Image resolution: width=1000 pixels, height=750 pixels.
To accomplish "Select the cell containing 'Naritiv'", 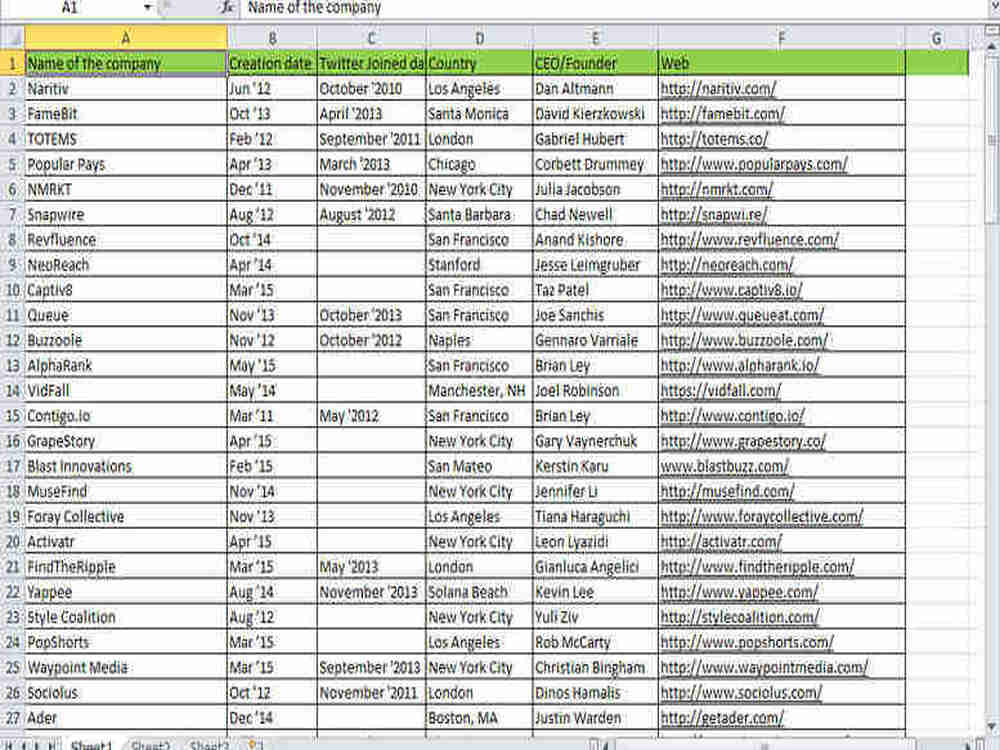I will (x=126, y=89).
